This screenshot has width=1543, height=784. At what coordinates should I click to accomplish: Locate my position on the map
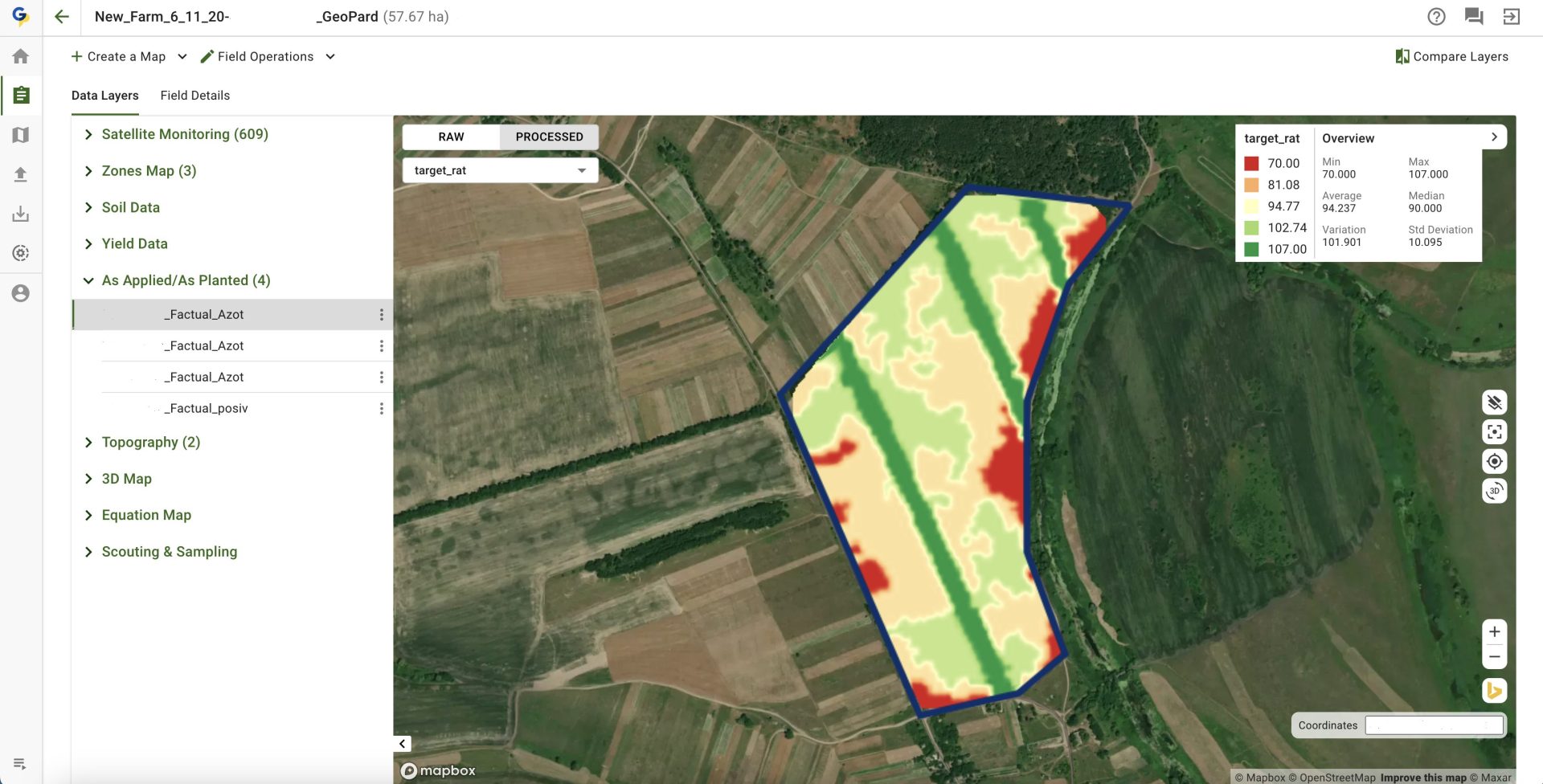1494,462
